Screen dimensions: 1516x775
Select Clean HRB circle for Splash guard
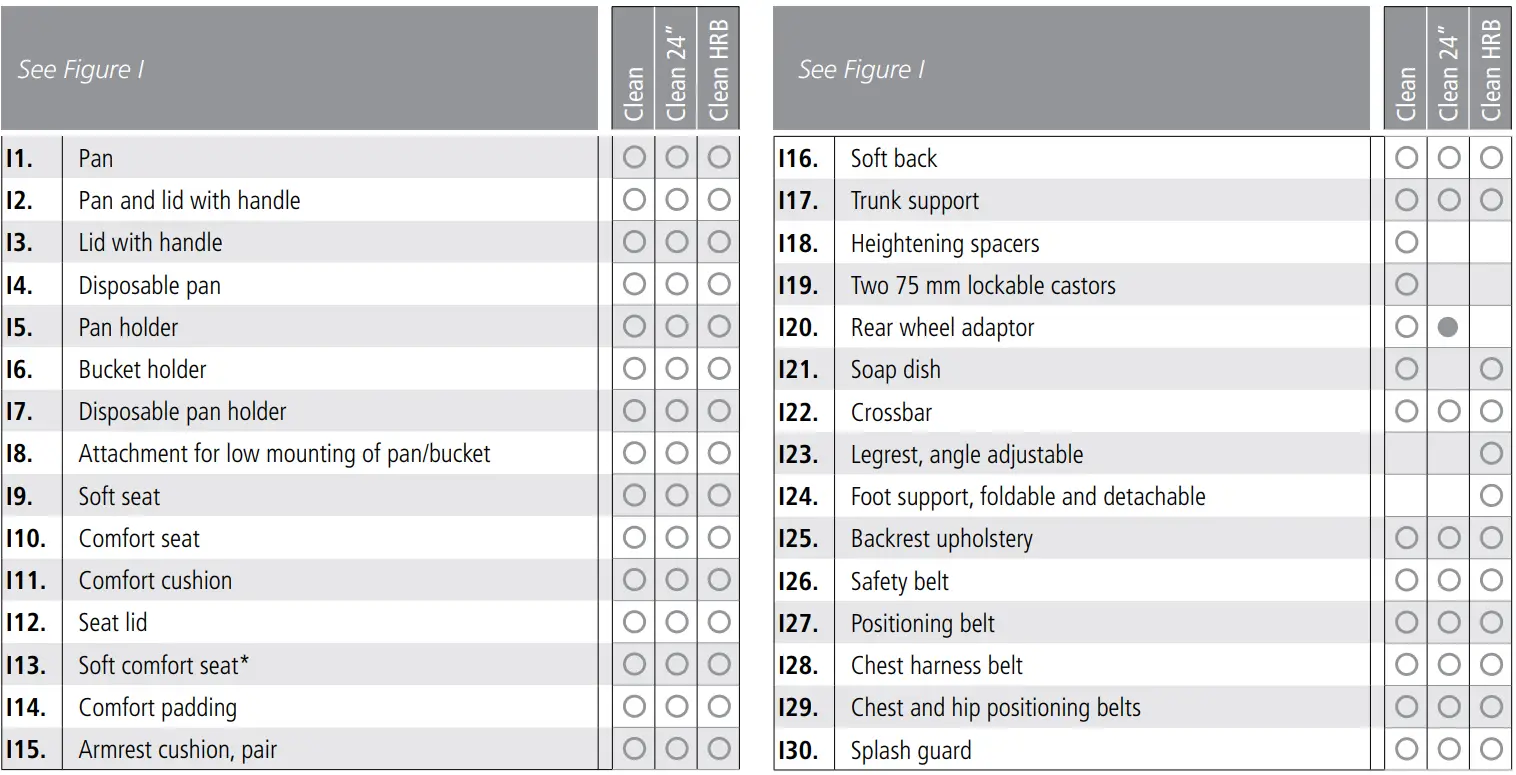click(1491, 749)
